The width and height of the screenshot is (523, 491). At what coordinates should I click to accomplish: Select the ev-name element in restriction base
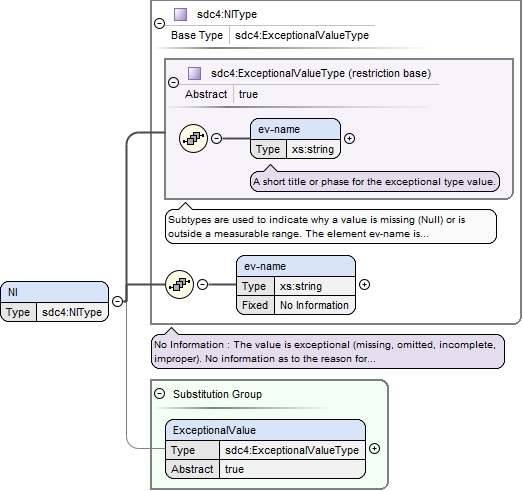click(x=296, y=138)
